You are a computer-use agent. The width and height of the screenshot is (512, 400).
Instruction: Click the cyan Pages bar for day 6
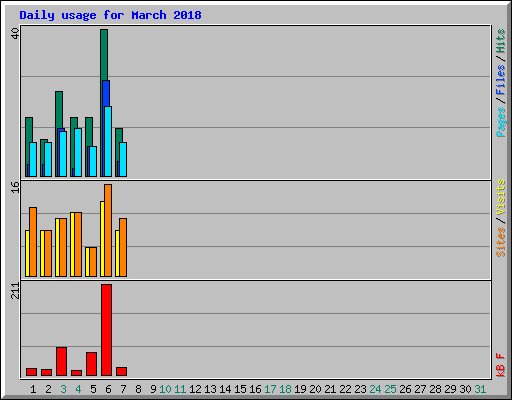pos(108,141)
